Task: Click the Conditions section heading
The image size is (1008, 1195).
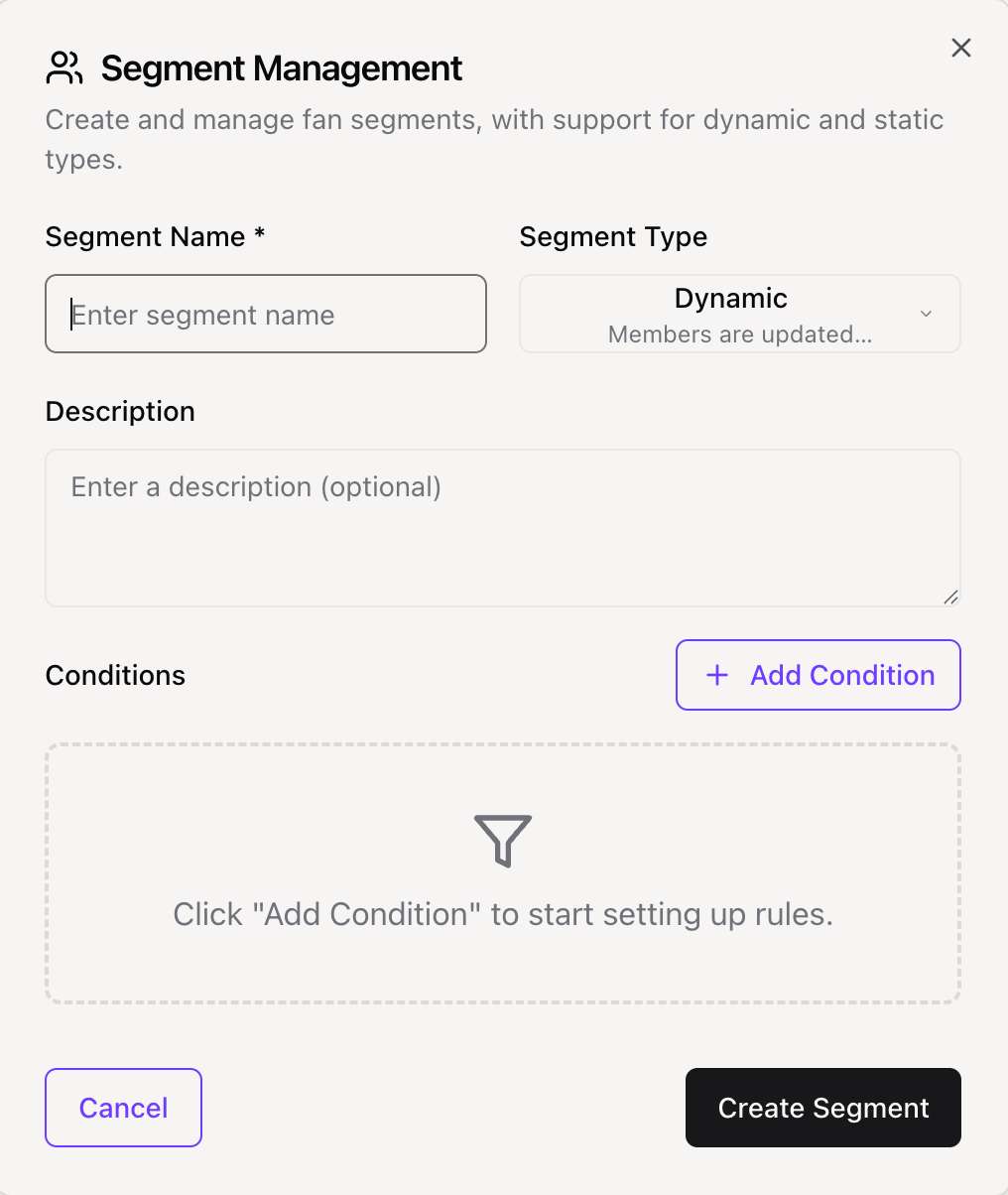Action: (x=115, y=675)
